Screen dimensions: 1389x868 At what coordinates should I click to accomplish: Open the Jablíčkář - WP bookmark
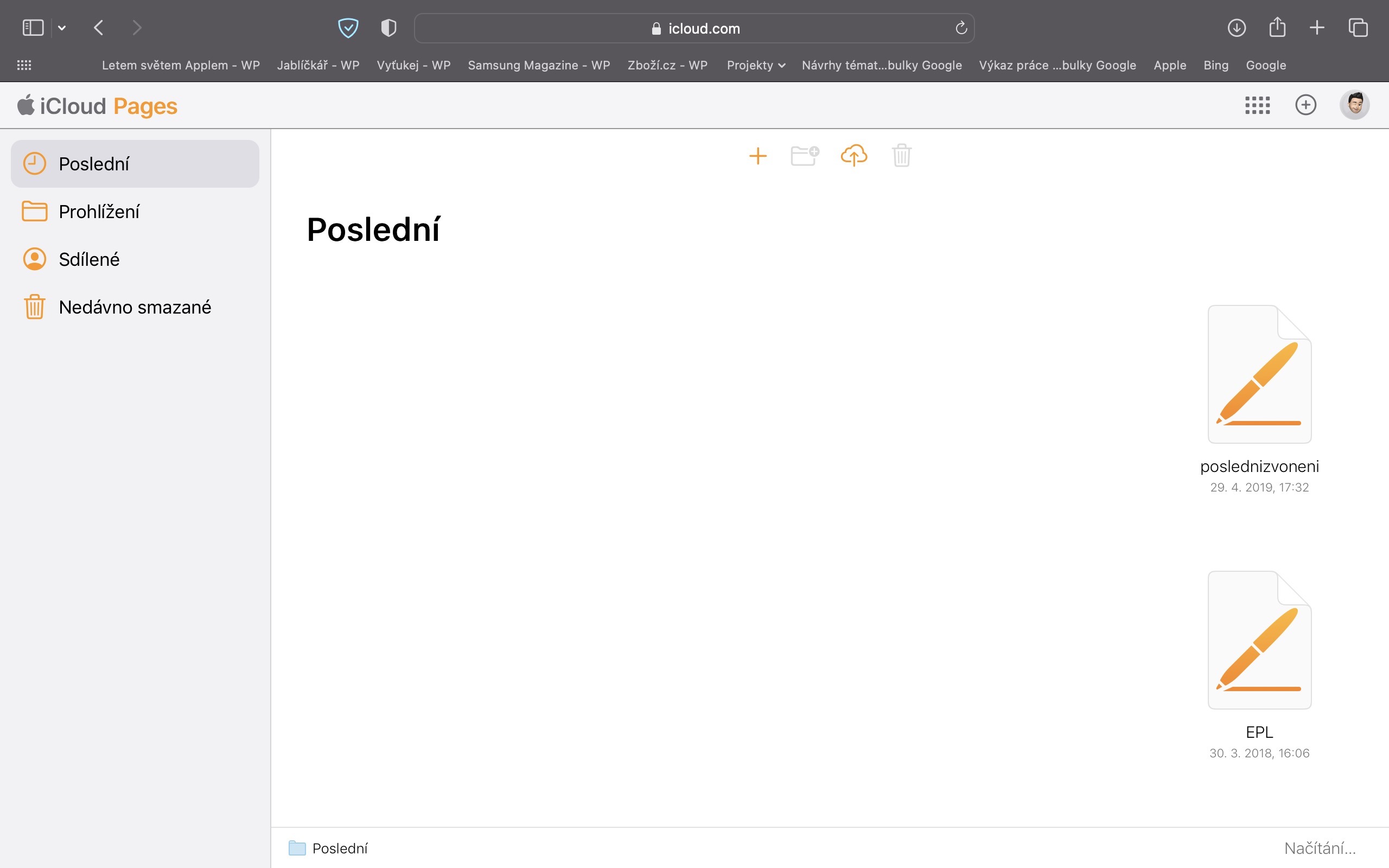click(x=318, y=66)
